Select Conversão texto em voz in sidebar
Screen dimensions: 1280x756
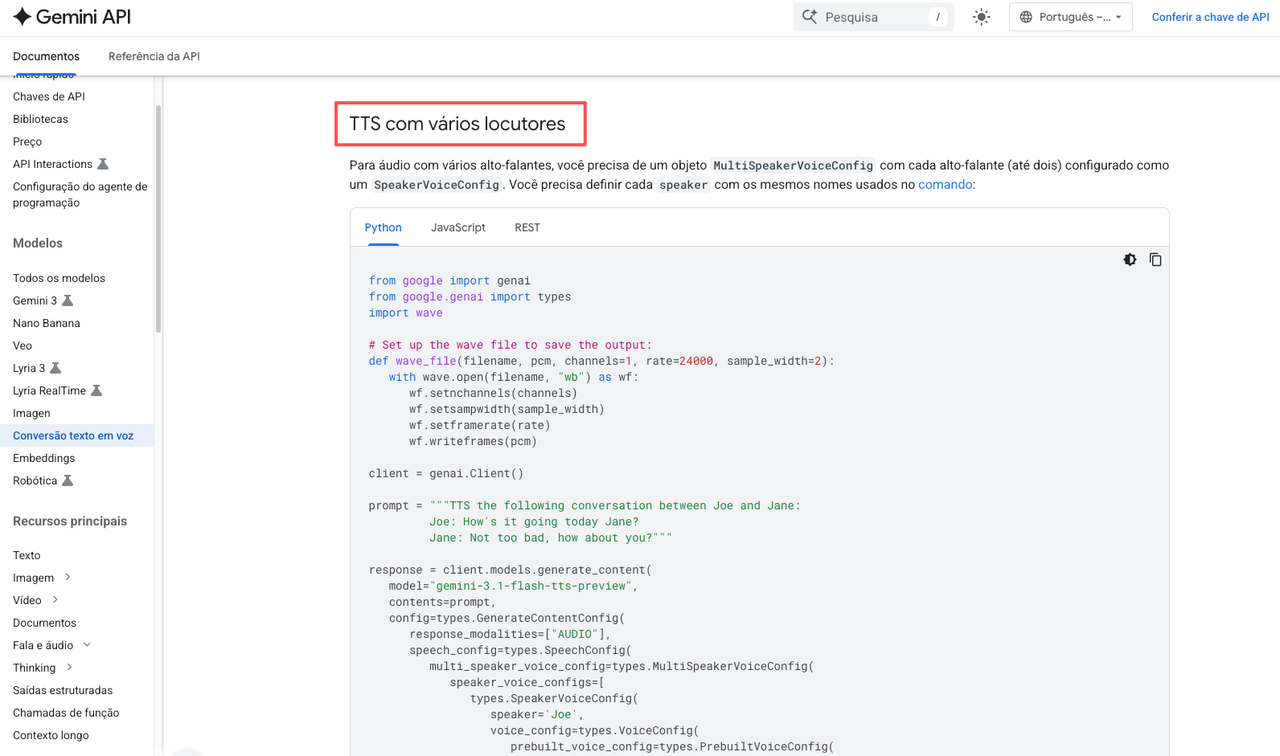tap(73, 436)
